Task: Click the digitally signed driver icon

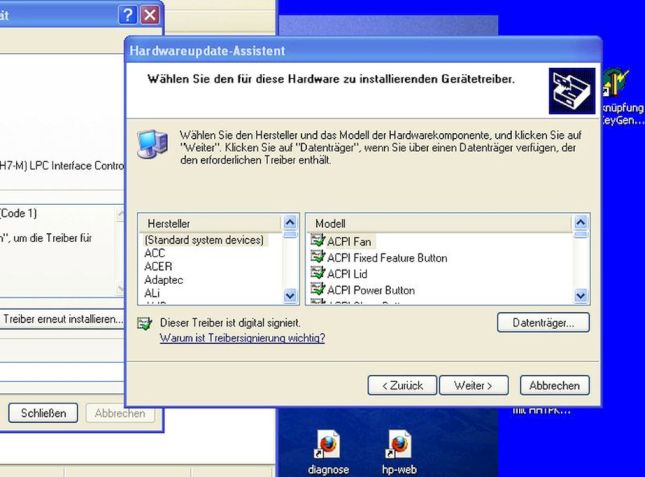Action: pos(145,324)
